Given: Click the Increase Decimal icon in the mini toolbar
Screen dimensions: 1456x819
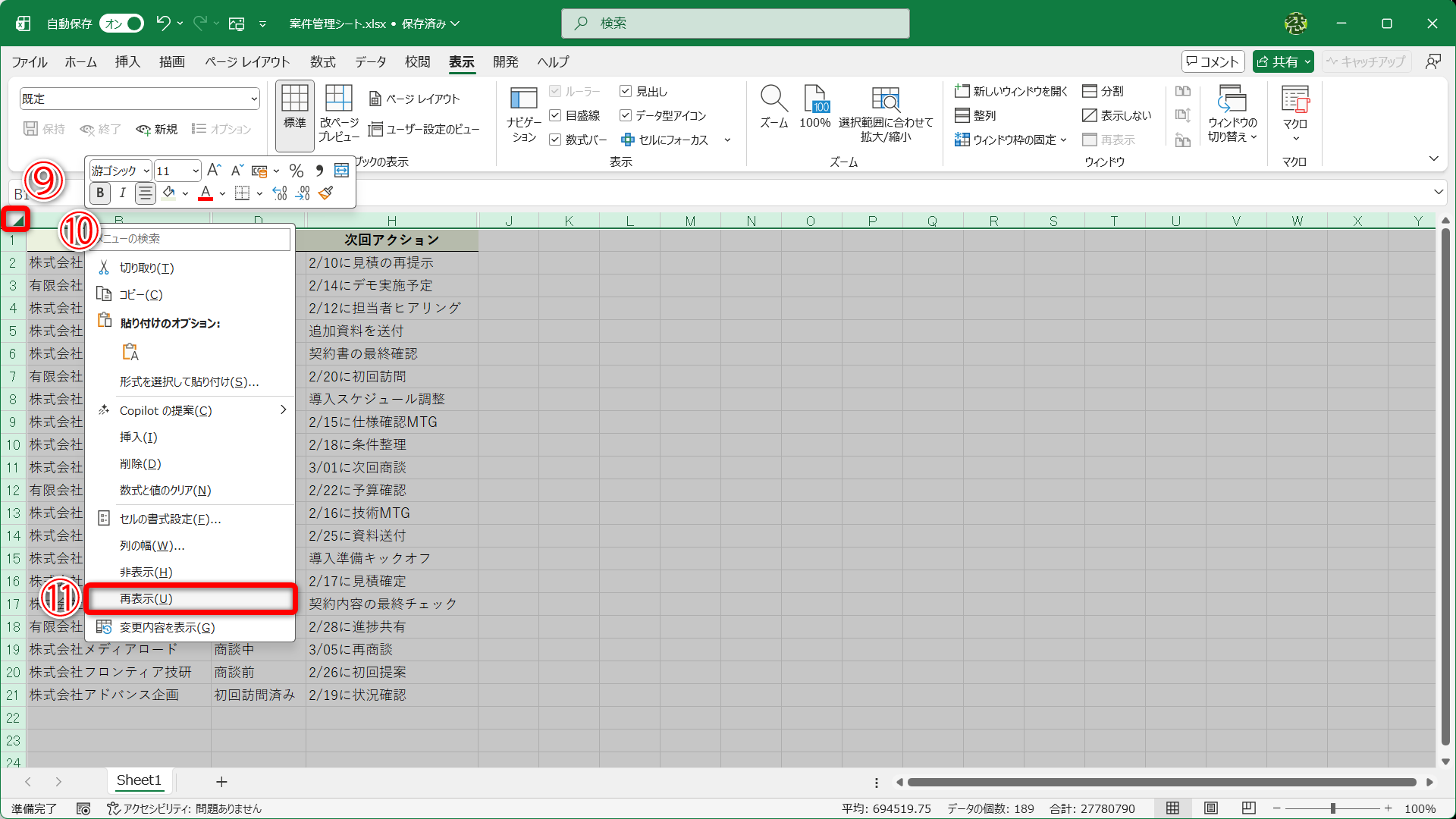Looking at the screenshot, I should click(279, 193).
